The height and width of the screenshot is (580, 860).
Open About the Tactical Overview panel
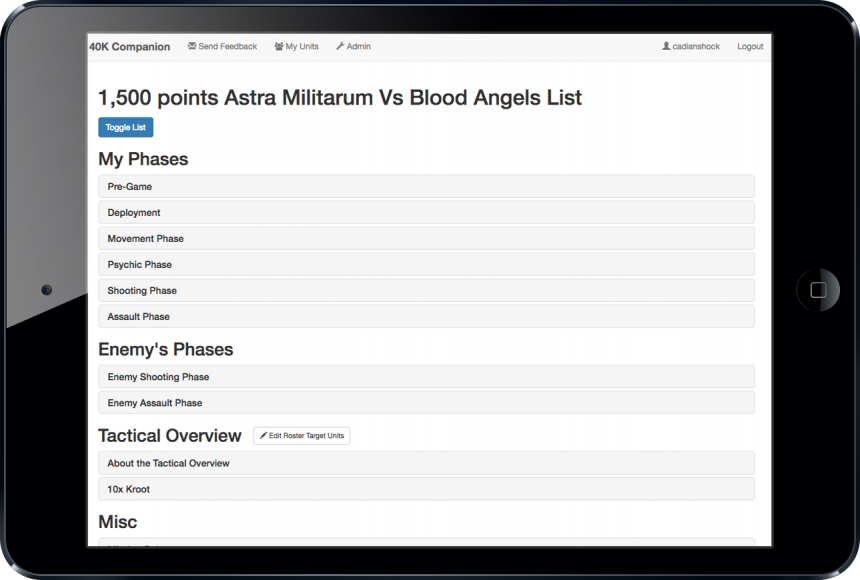[426, 463]
